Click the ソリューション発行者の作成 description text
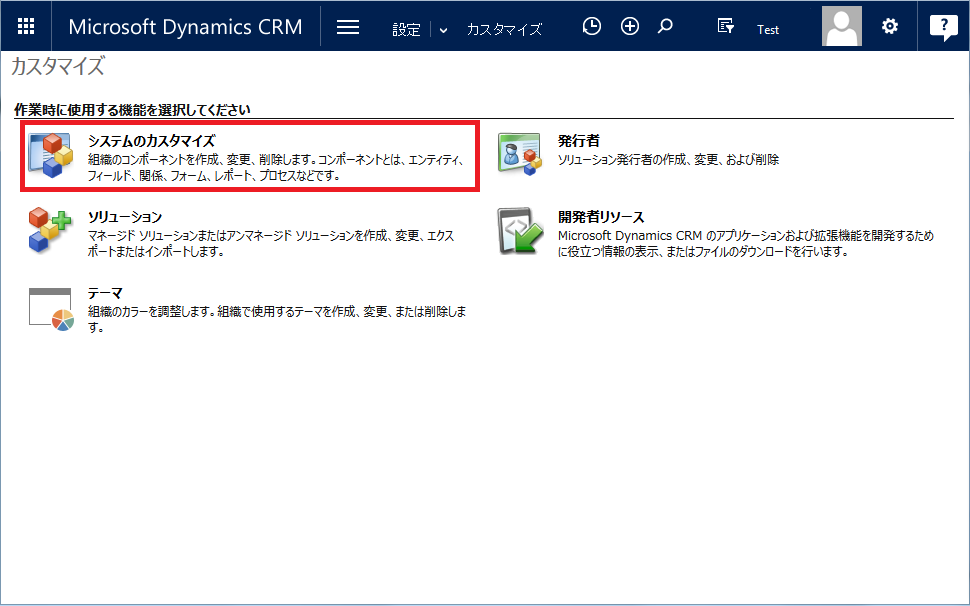 (x=668, y=160)
